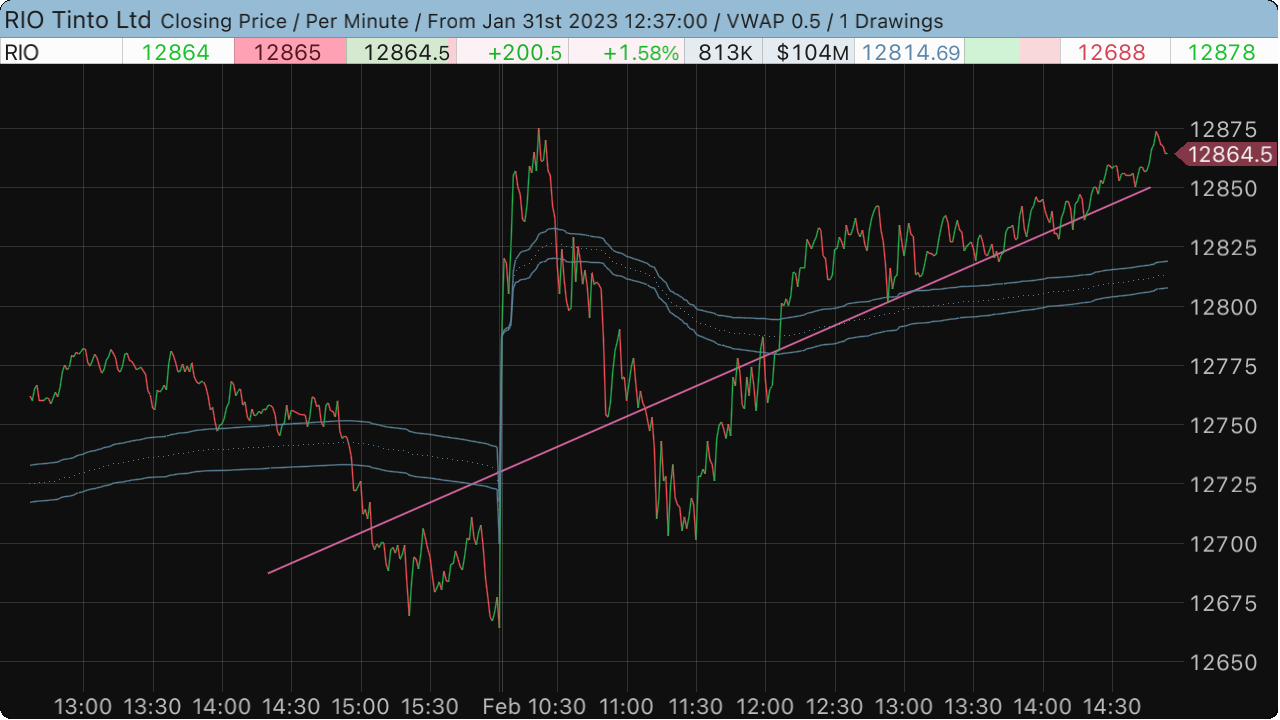Image resolution: width=1280 pixels, height=720 pixels.
Task: Click the VWAP value 12814.69
Action: pos(910,53)
